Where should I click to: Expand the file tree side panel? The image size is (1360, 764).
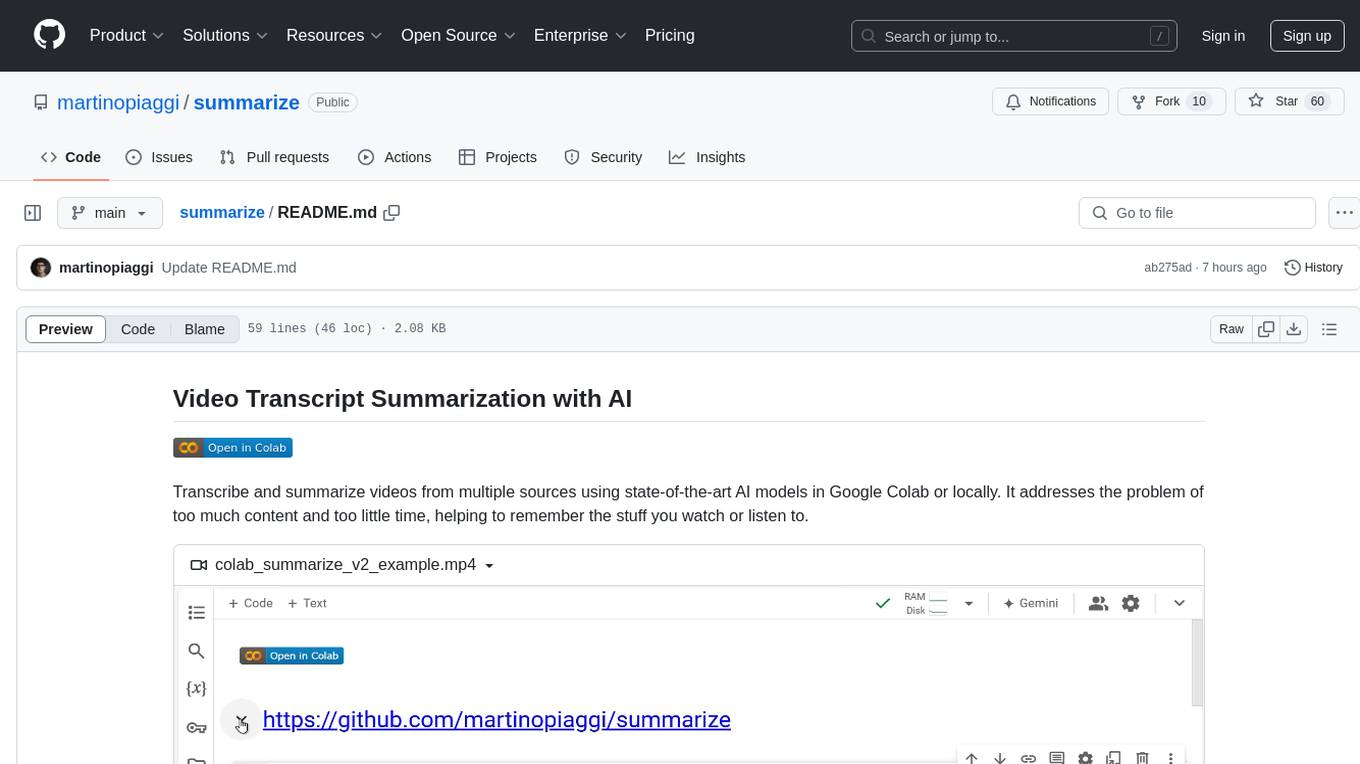(x=33, y=213)
